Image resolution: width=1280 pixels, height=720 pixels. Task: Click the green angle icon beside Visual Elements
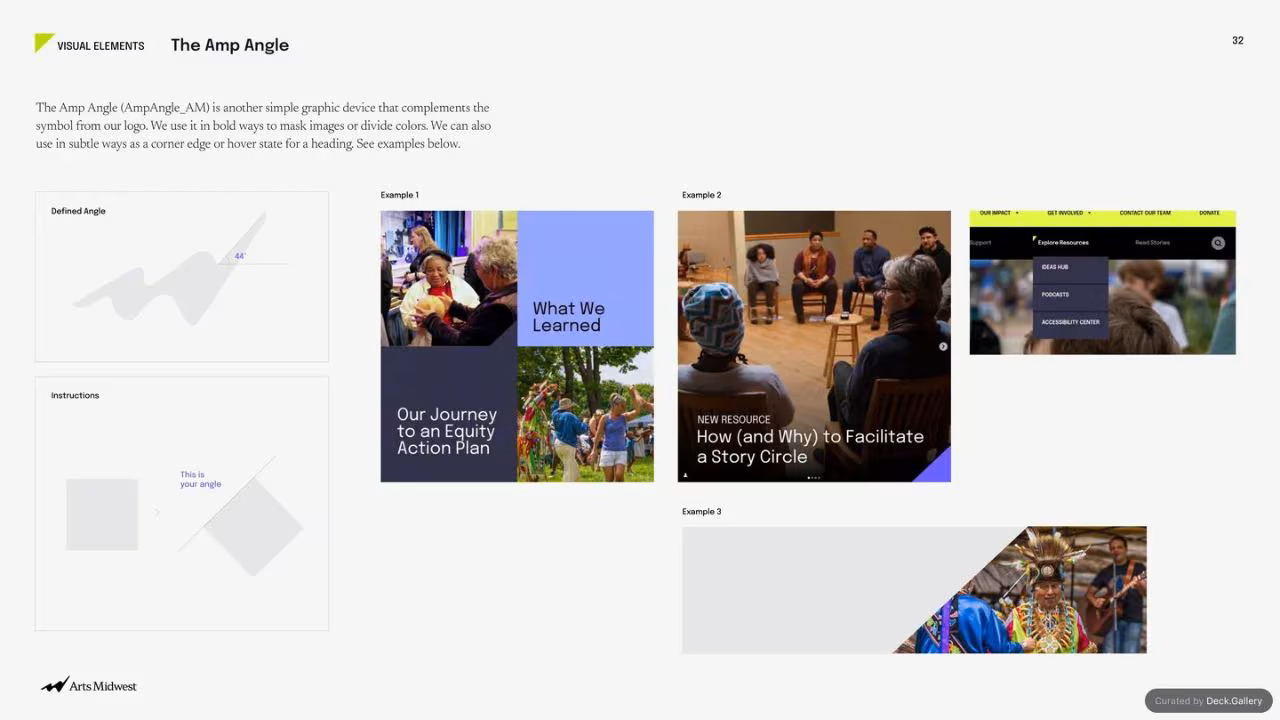44,43
